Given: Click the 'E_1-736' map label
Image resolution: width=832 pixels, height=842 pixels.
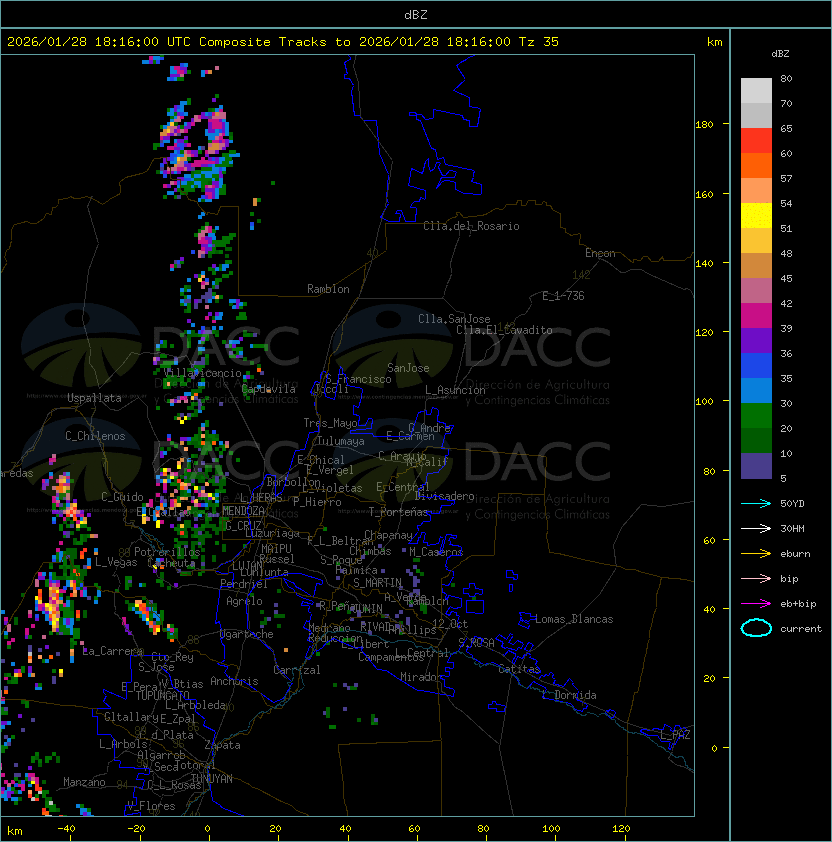Looking at the screenshot, I should 563,296.
